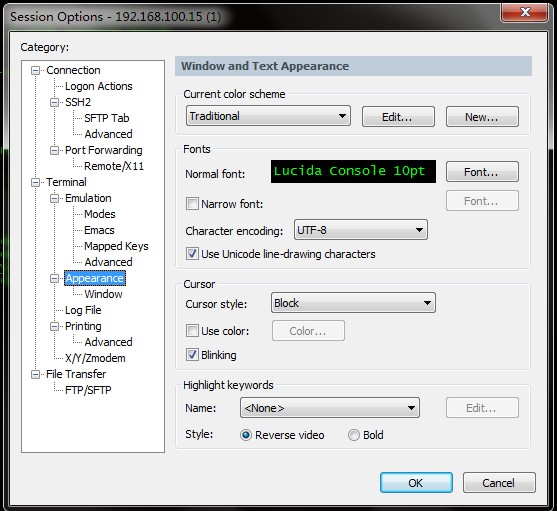
Task: Open the Cursor style dropdown
Action: pyautogui.click(x=353, y=303)
